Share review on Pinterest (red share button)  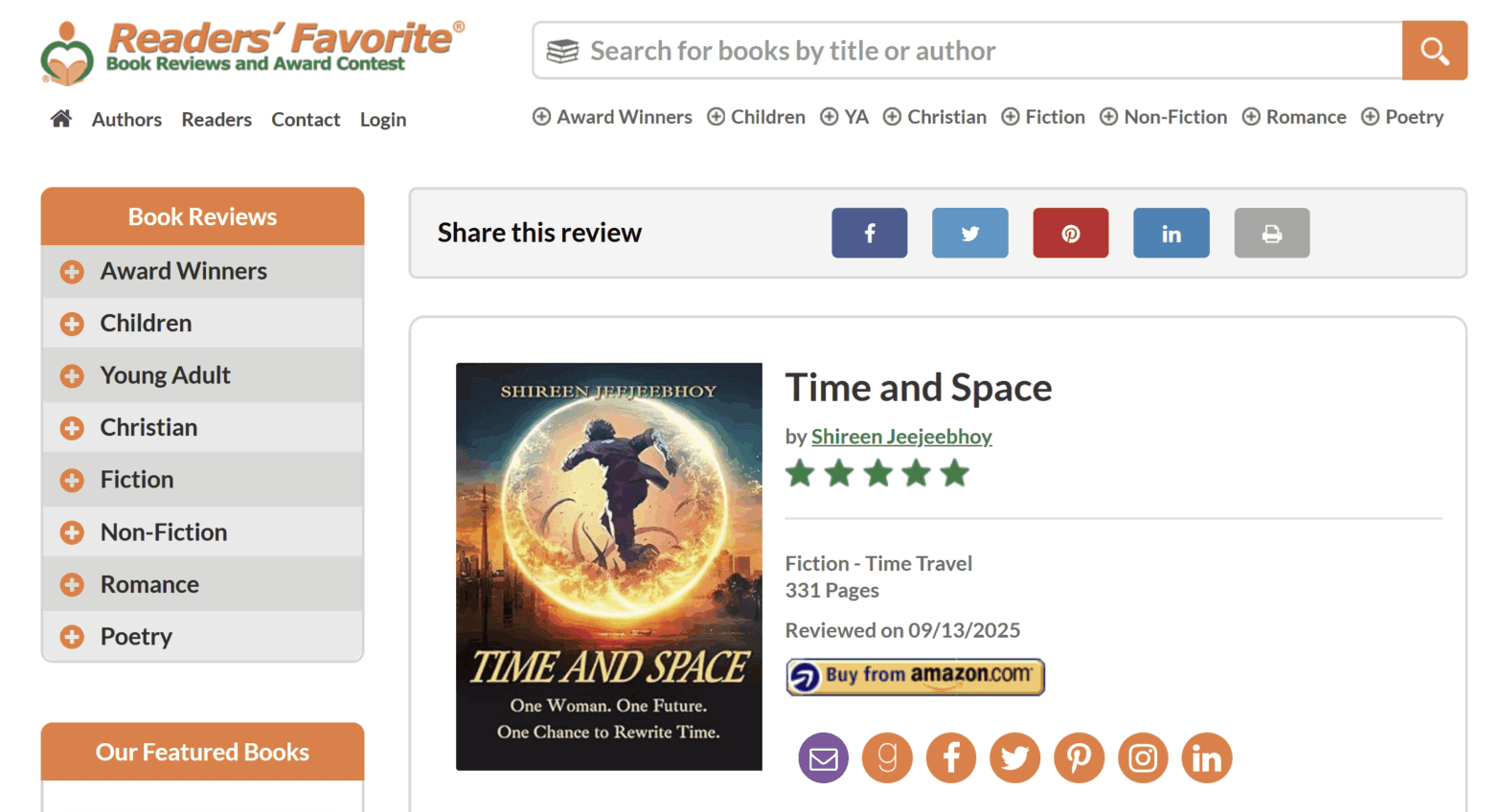click(x=1071, y=233)
